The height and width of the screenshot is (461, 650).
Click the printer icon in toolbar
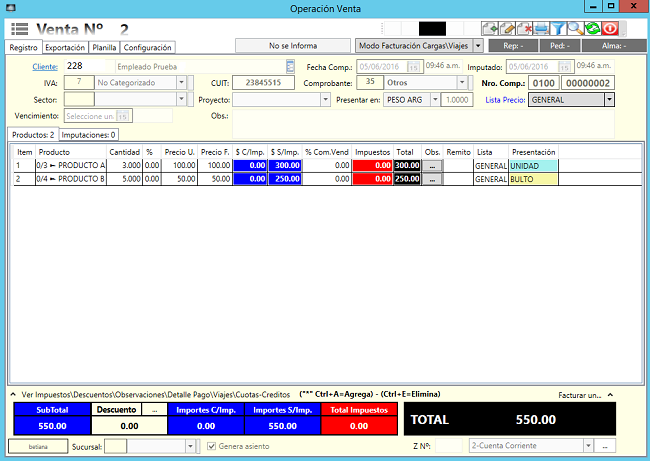tap(541, 29)
